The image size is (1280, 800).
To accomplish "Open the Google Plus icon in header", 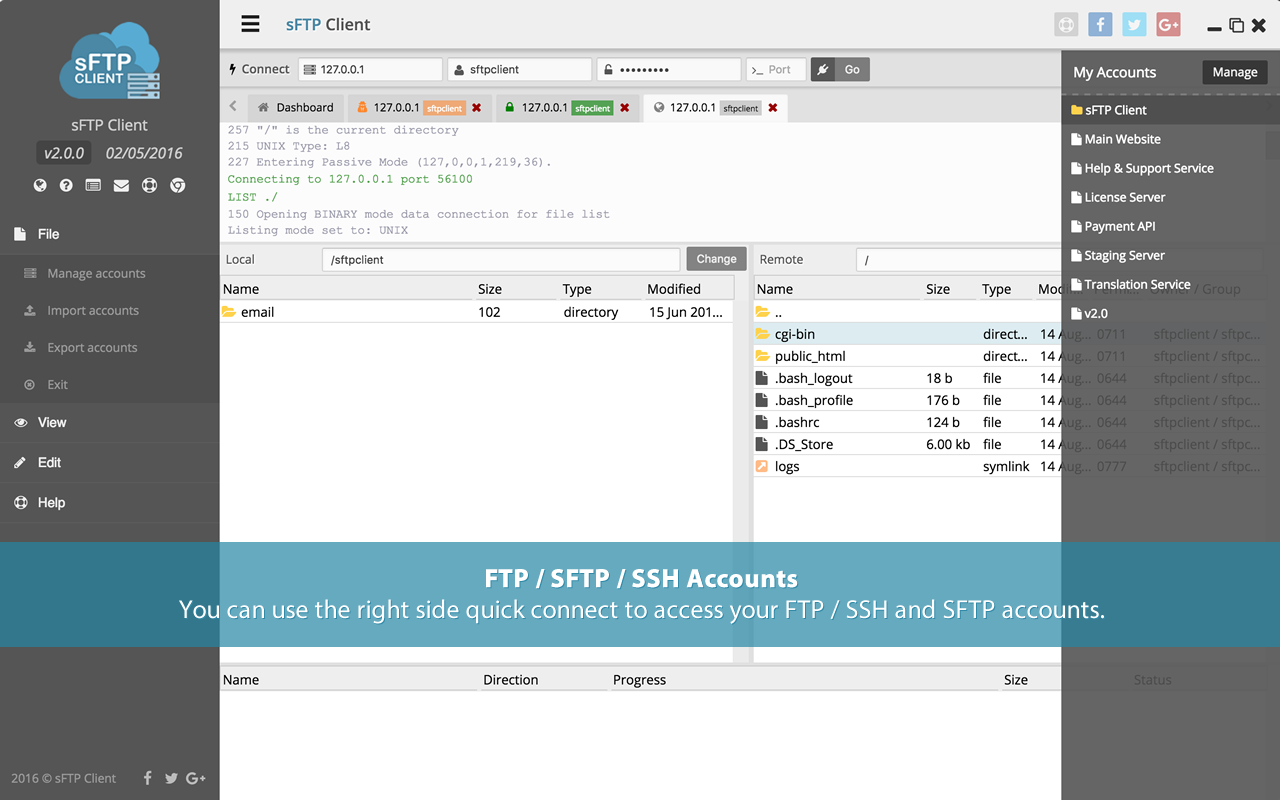I will tap(1168, 25).
